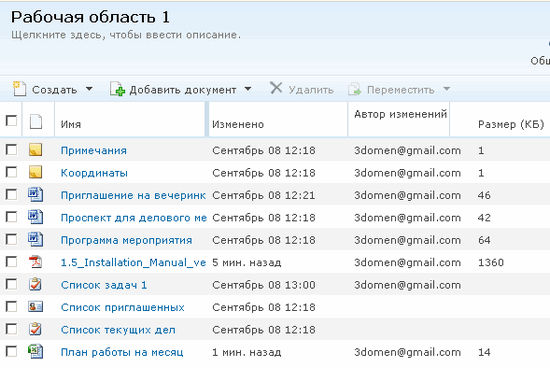The height and width of the screenshot is (368, 550).
Task: Click author email in Список задач 1 row
Action: 408,285
